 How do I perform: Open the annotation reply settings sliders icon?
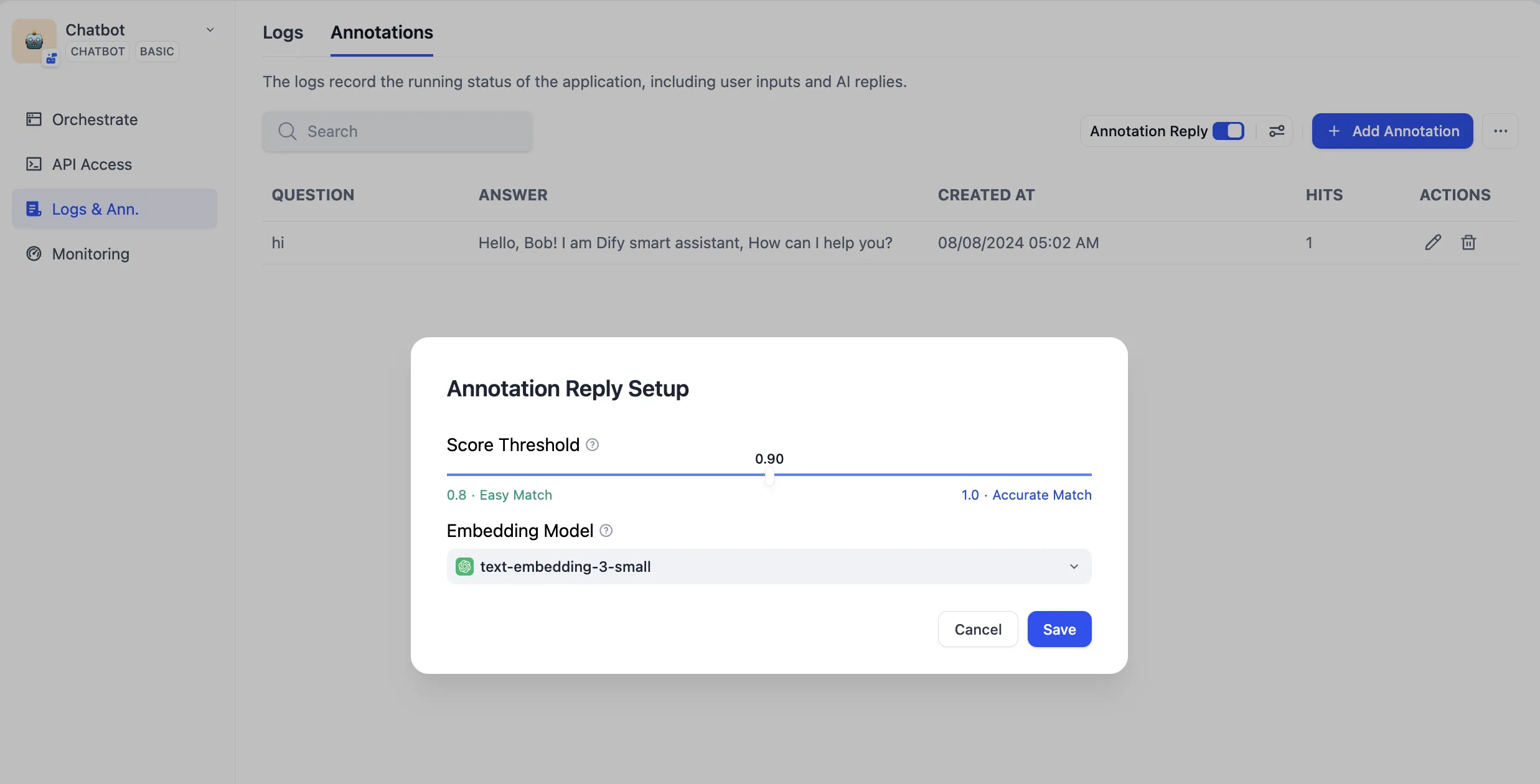click(1277, 131)
